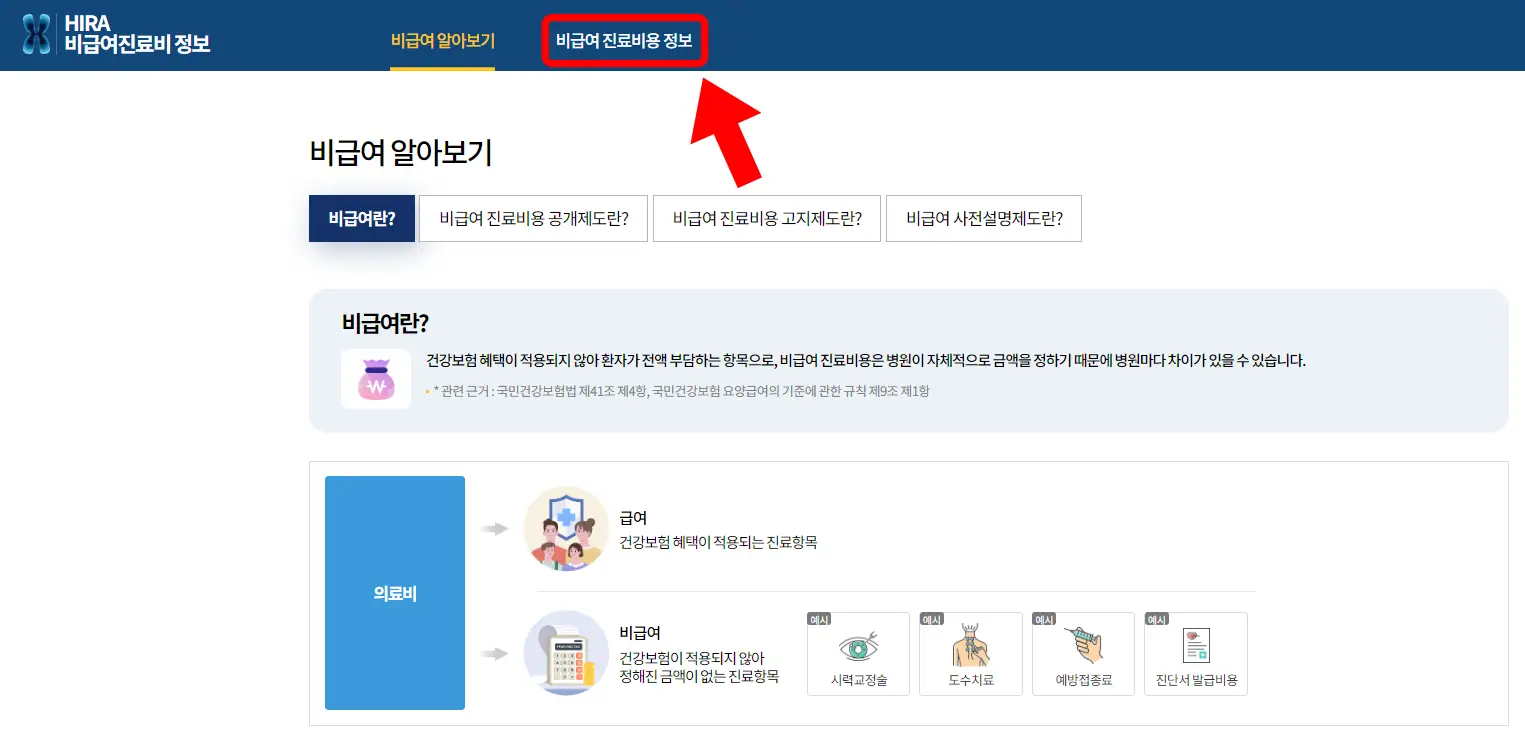Screen dimensions: 1525x739
Task: Switch to the 비급여 진료비용 정보 tab
Action: click(x=623, y=39)
